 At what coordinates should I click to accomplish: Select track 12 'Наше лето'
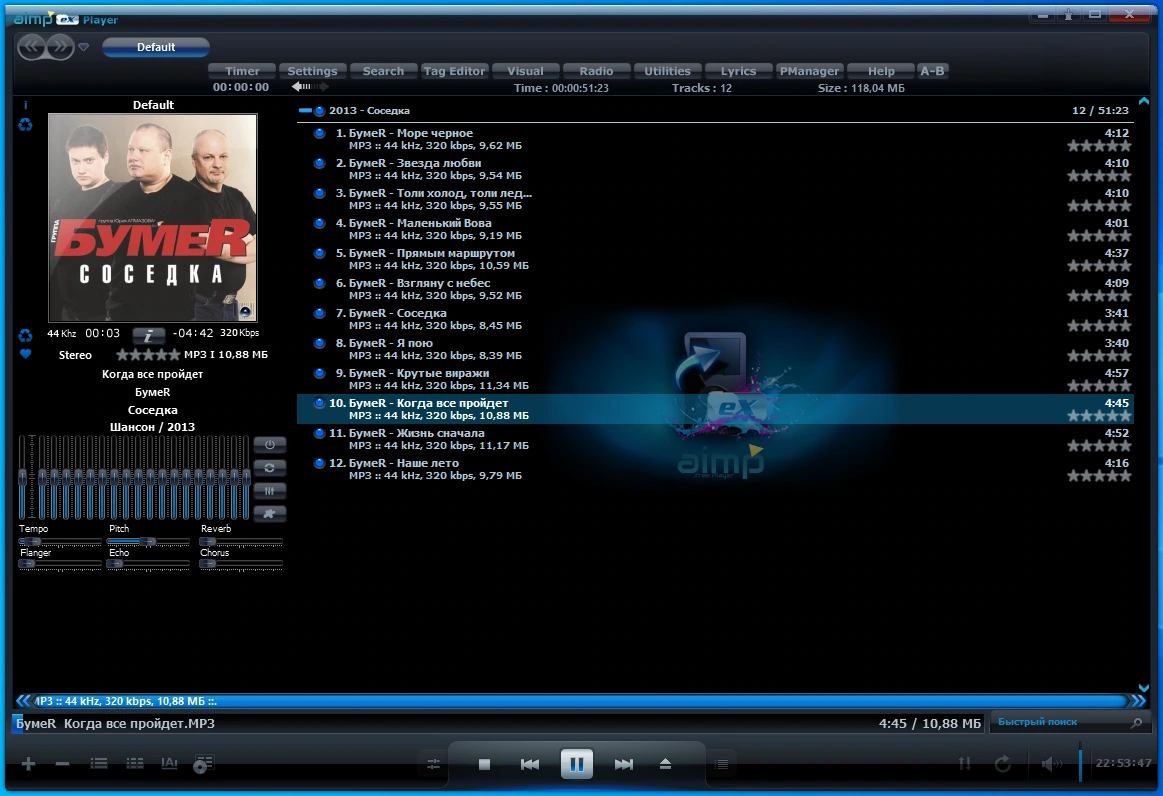(x=715, y=469)
